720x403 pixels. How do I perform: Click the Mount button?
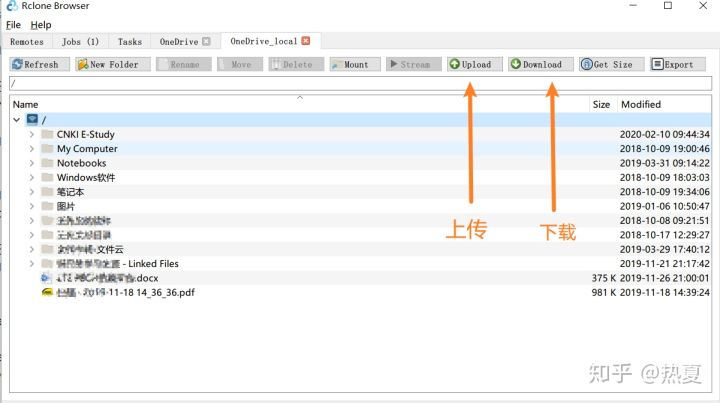pos(355,64)
